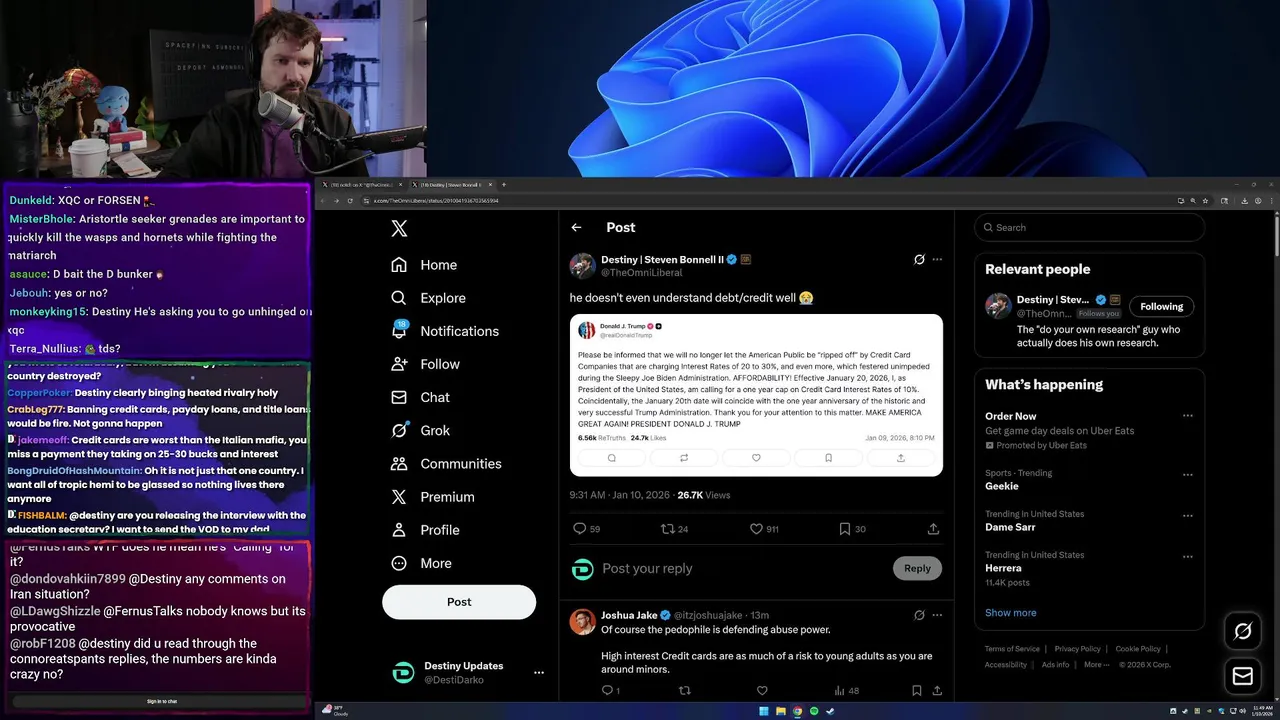
Task: Click the large Post button
Action: click(459, 601)
